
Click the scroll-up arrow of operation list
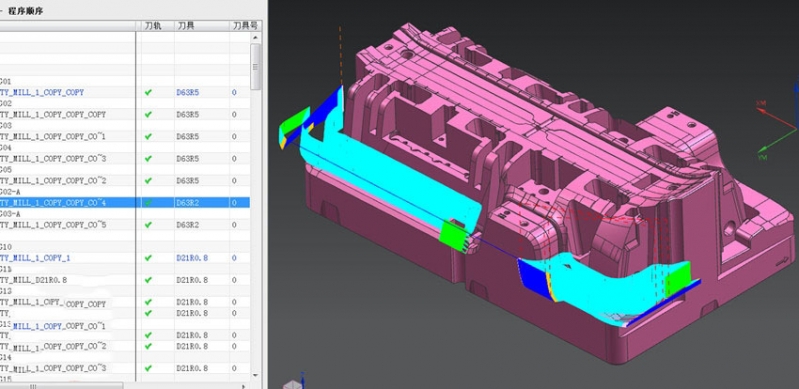256,37
